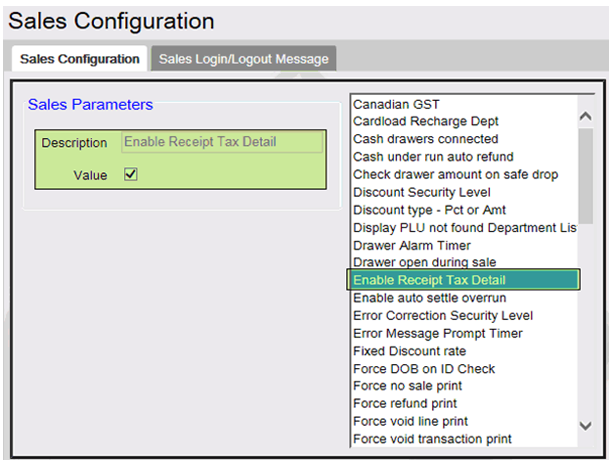Pick Force DOB on ID Check

[x=424, y=369]
